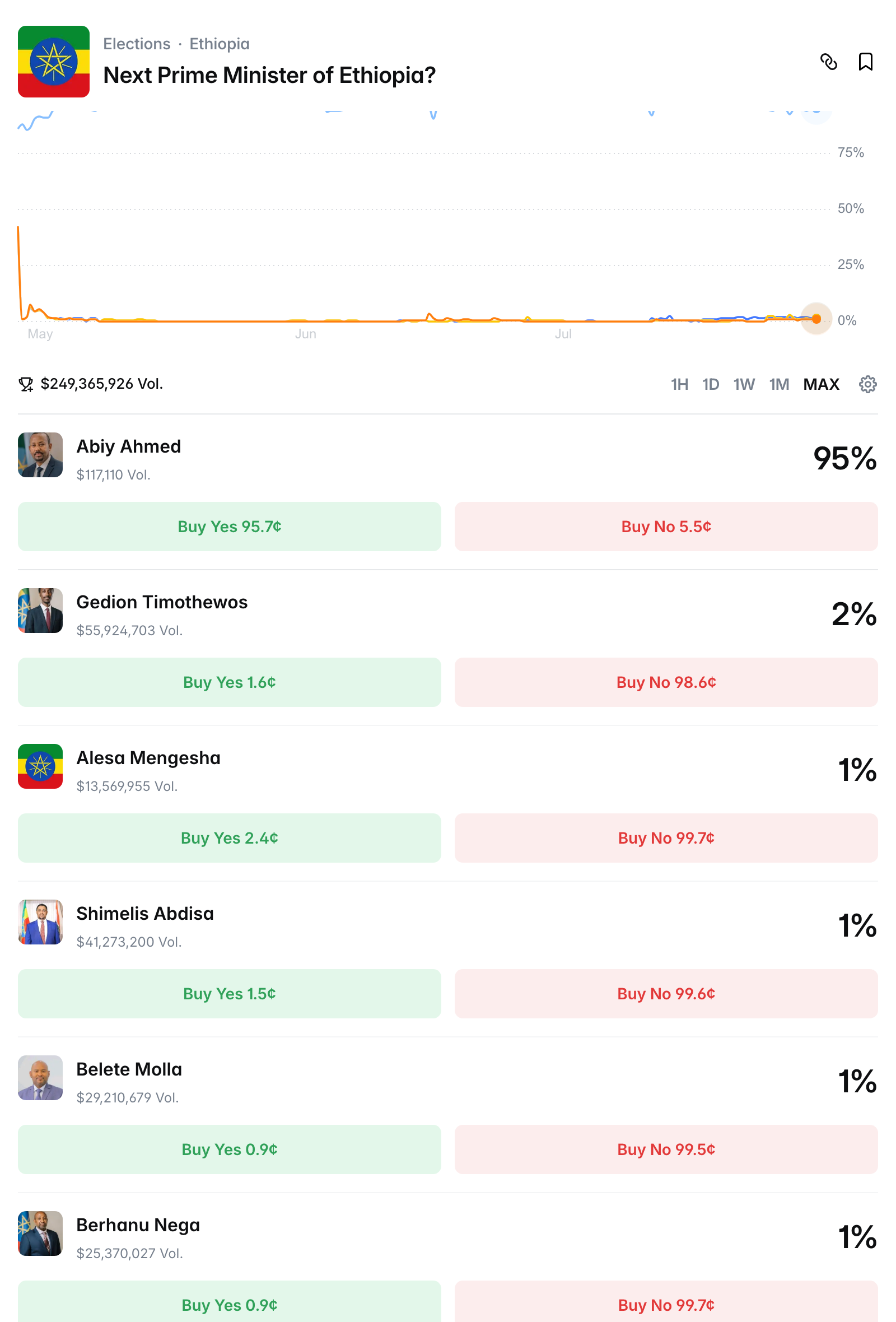This screenshot has width=896, height=1322.
Task: Select the 1M chart range
Action: (x=779, y=384)
